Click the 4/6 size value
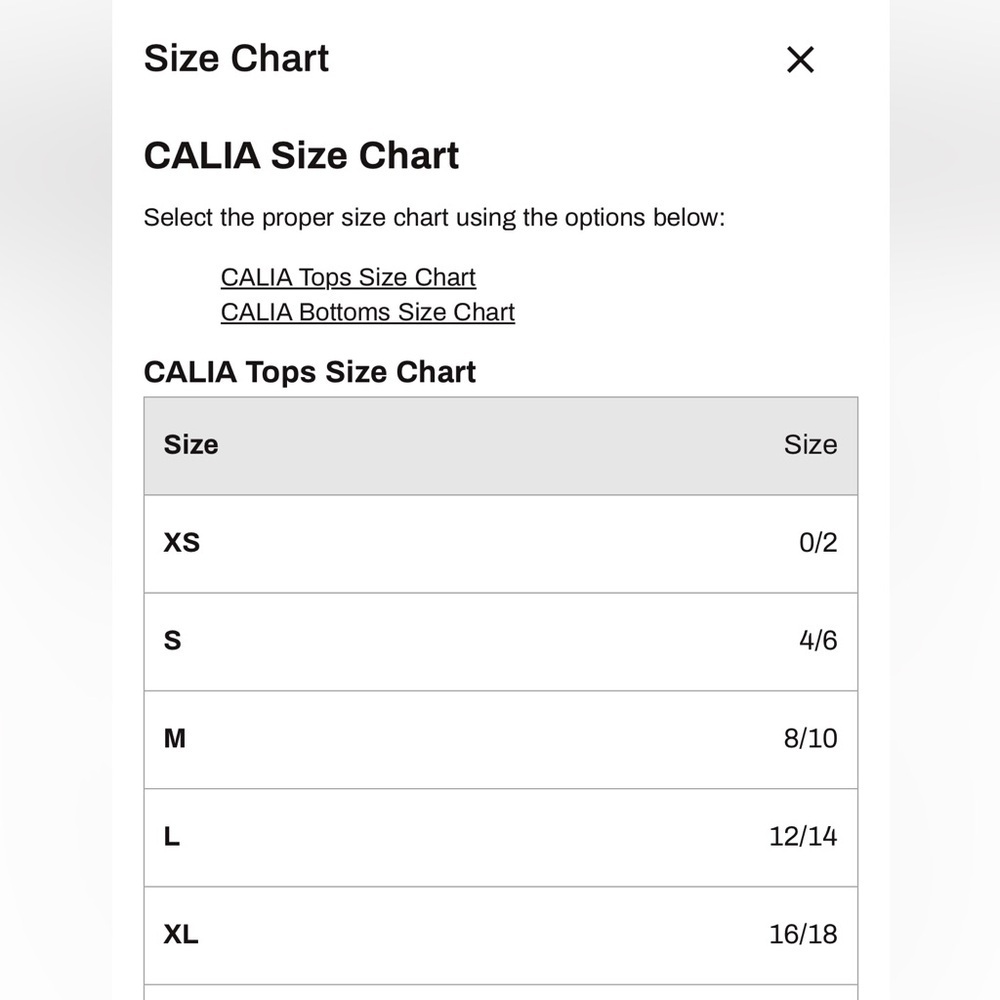The image size is (1000, 1000). [818, 640]
